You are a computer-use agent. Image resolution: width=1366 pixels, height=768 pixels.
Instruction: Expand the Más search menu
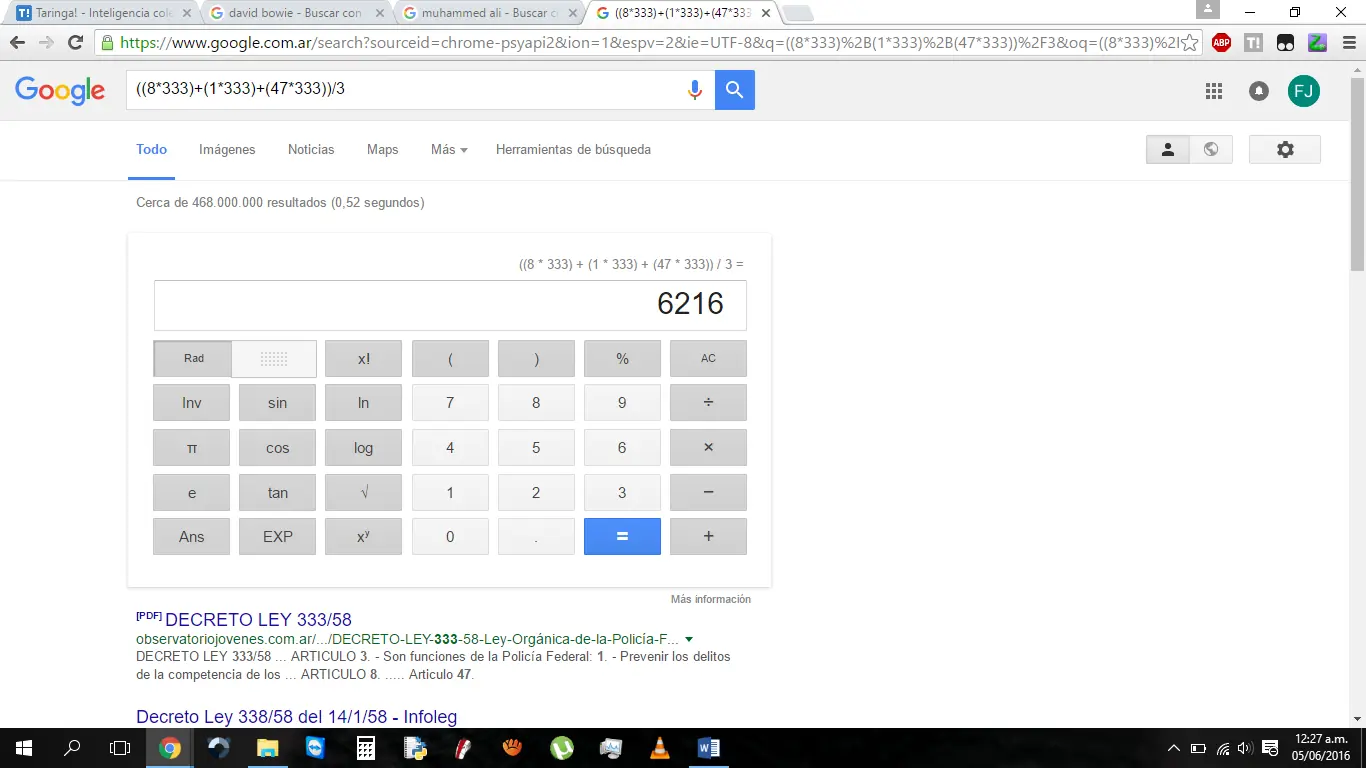point(449,149)
